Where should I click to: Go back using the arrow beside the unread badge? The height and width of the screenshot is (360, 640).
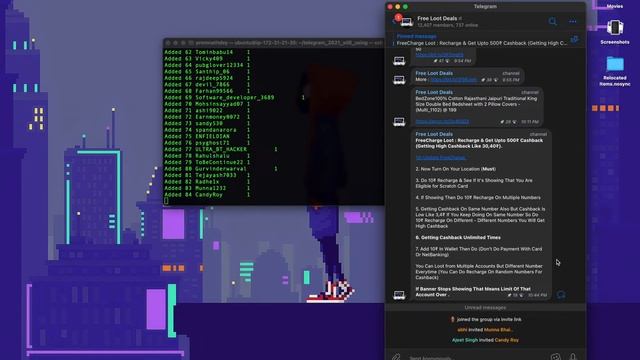393,21
